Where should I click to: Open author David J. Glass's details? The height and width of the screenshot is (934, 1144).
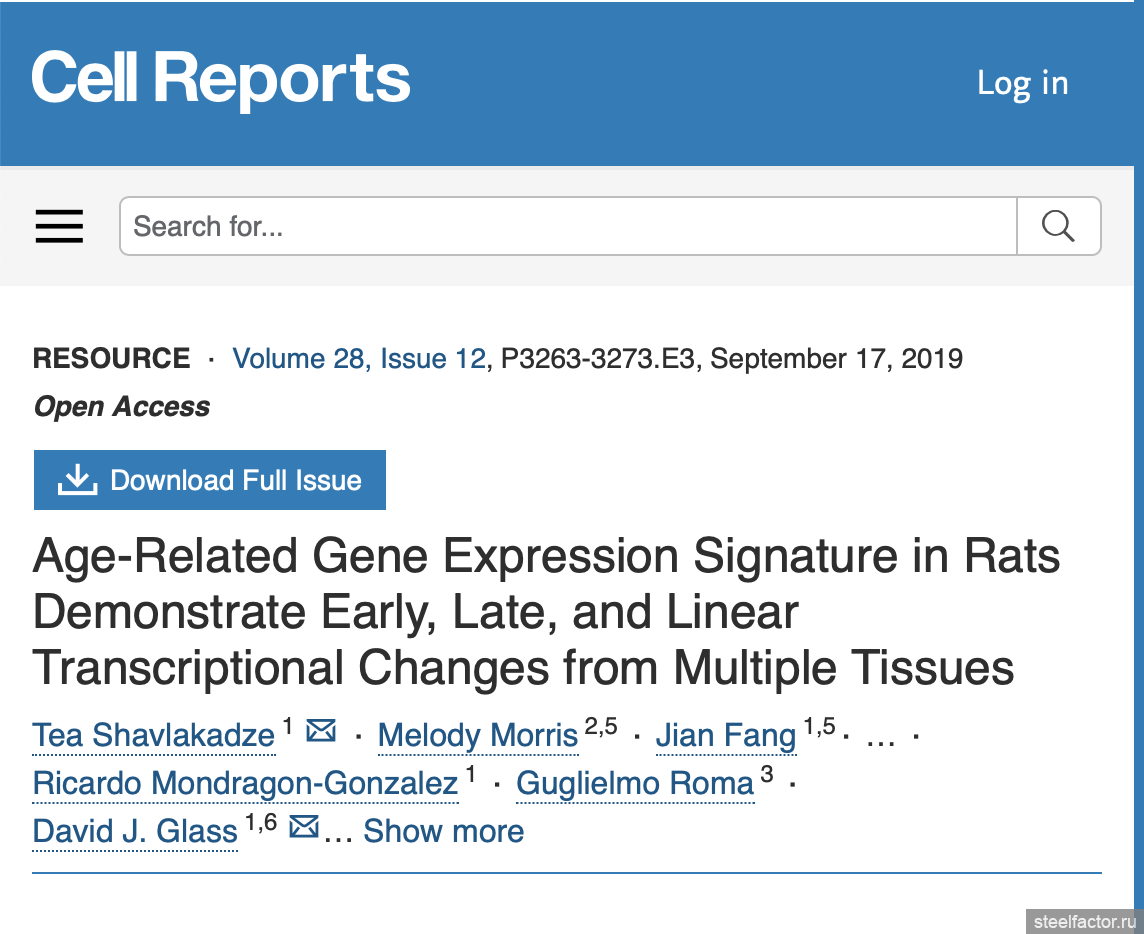(135, 831)
